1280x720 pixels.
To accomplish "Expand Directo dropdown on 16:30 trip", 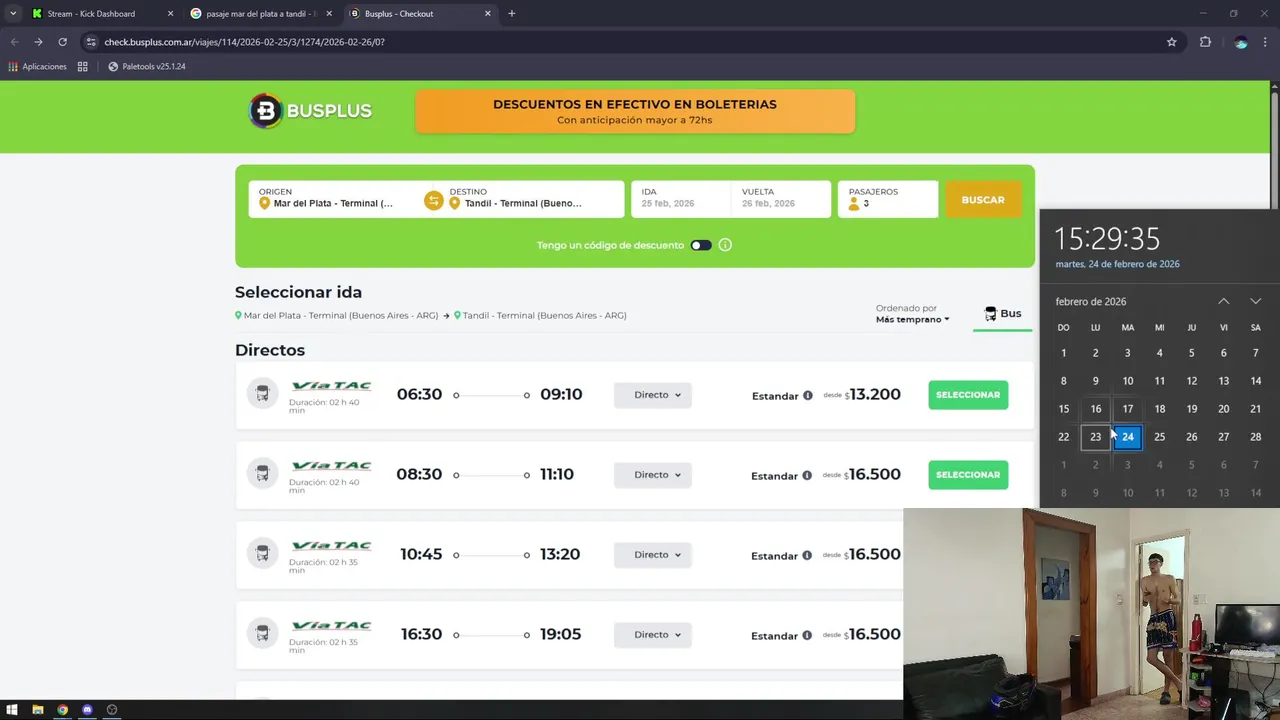I will 653,635.
